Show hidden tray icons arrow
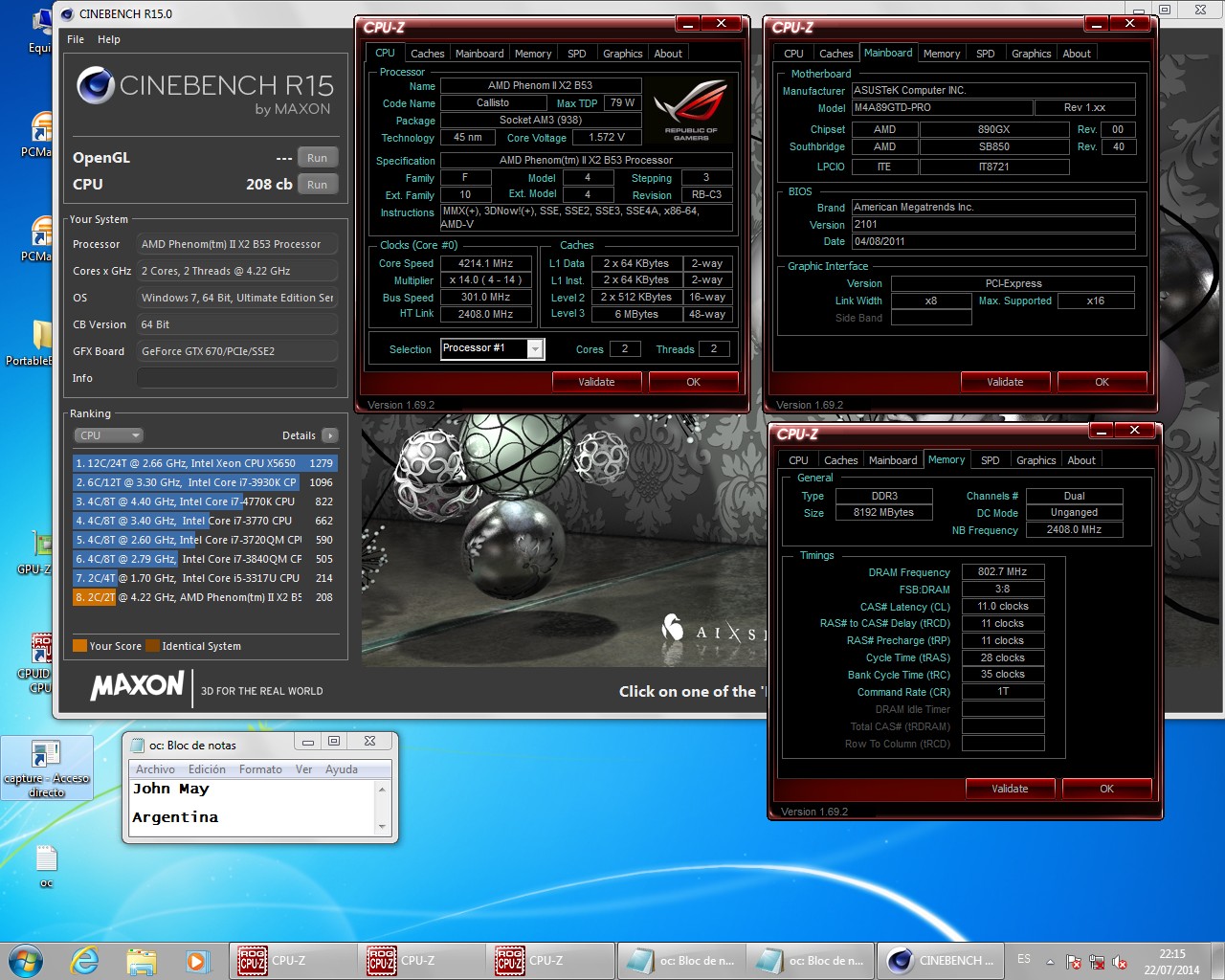This screenshot has width=1225, height=980. pos(1050,962)
